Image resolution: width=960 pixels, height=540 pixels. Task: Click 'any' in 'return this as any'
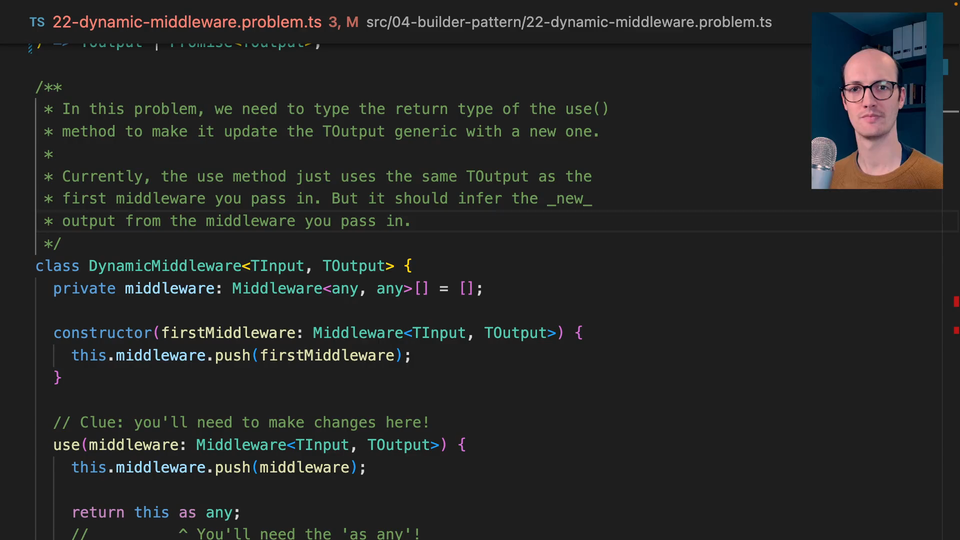pyautogui.click(x=218, y=512)
